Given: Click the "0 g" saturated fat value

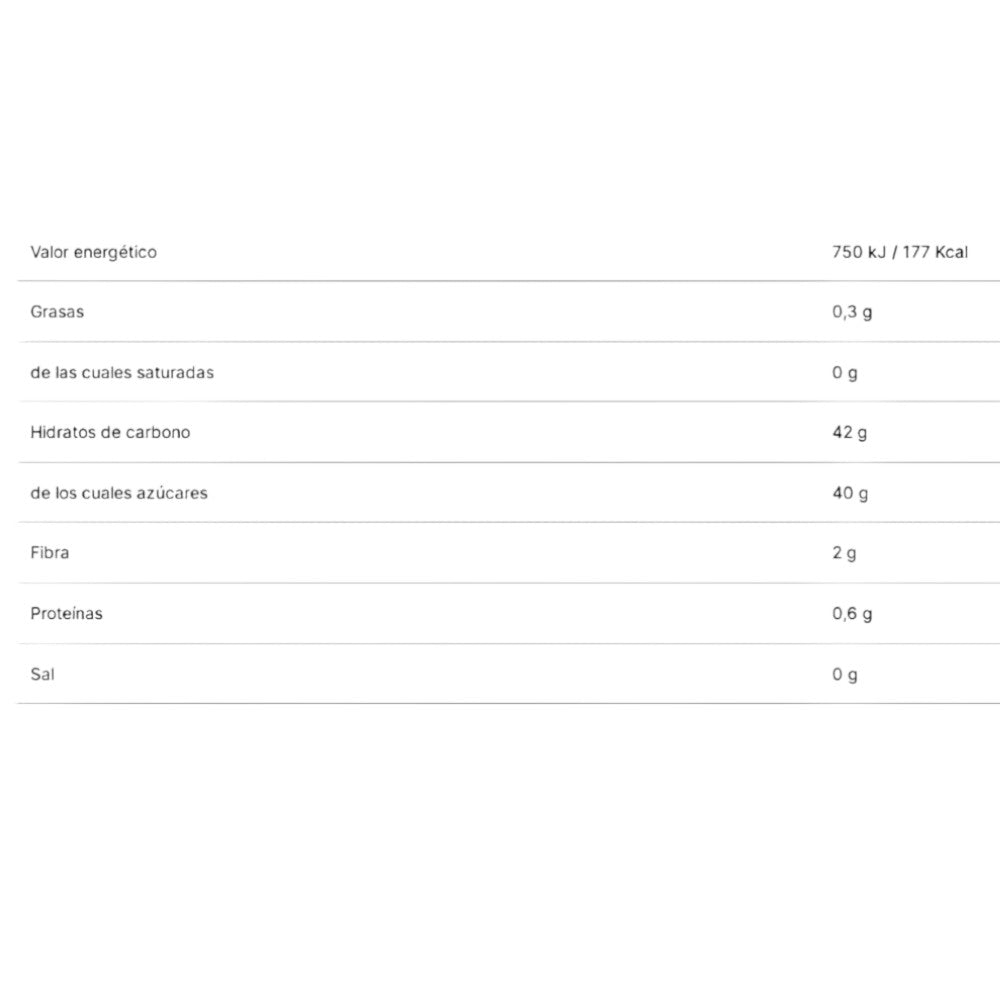Looking at the screenshot, I should (845, 373).
